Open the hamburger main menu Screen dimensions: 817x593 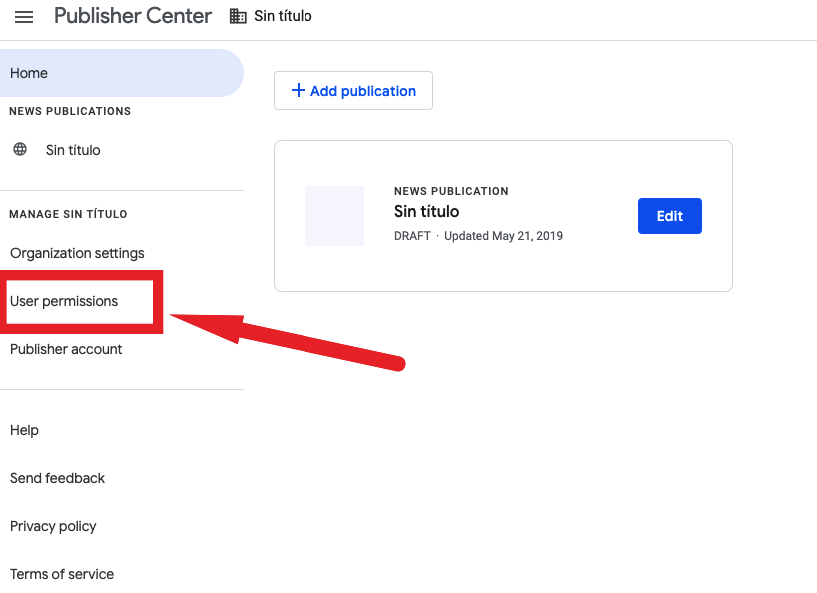click(x=23, y=17)
